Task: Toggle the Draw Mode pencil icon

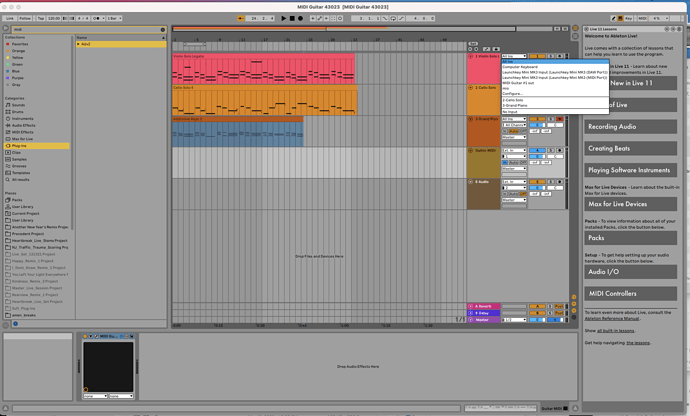Action: click(613, 18)
